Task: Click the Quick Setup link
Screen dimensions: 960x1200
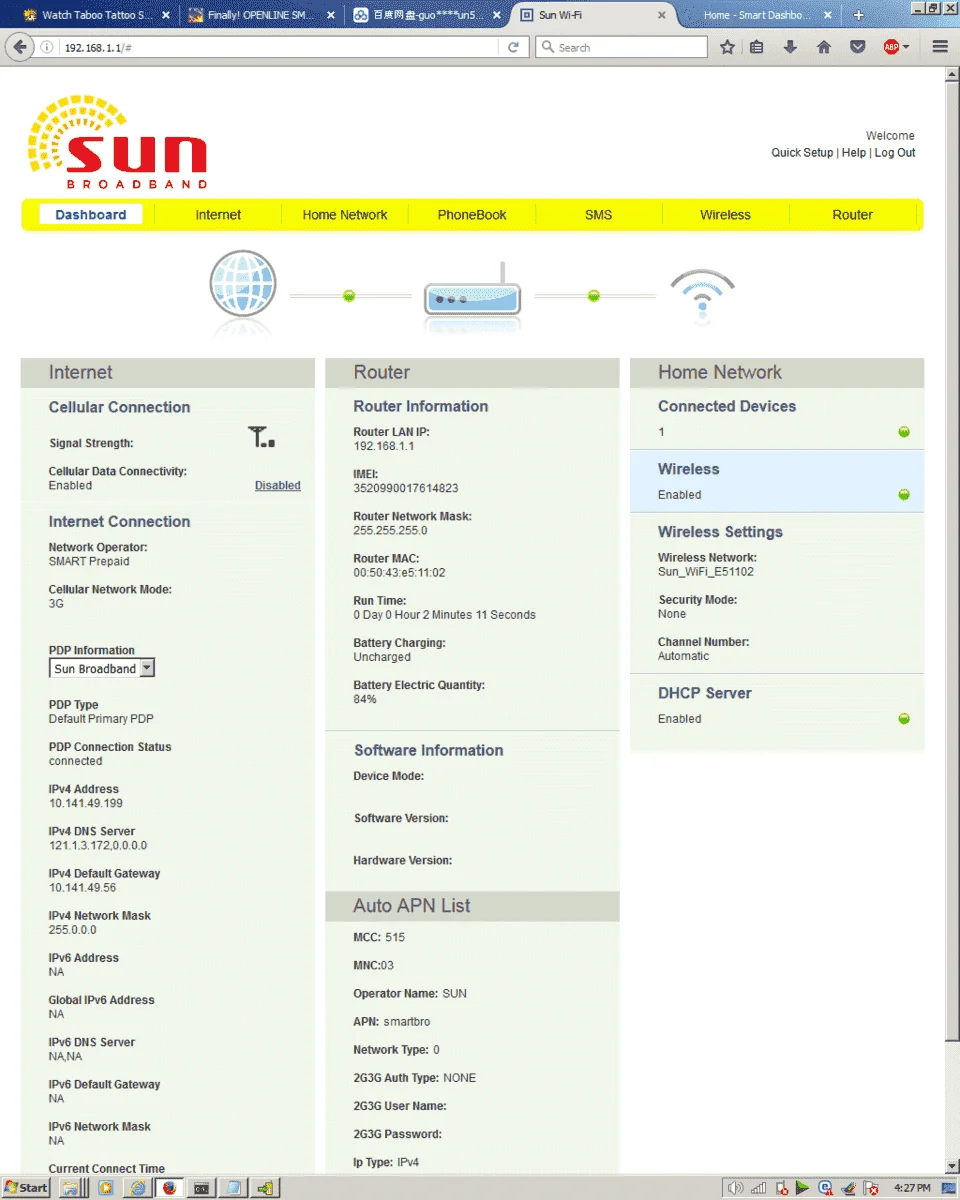Action: (802, 153)
